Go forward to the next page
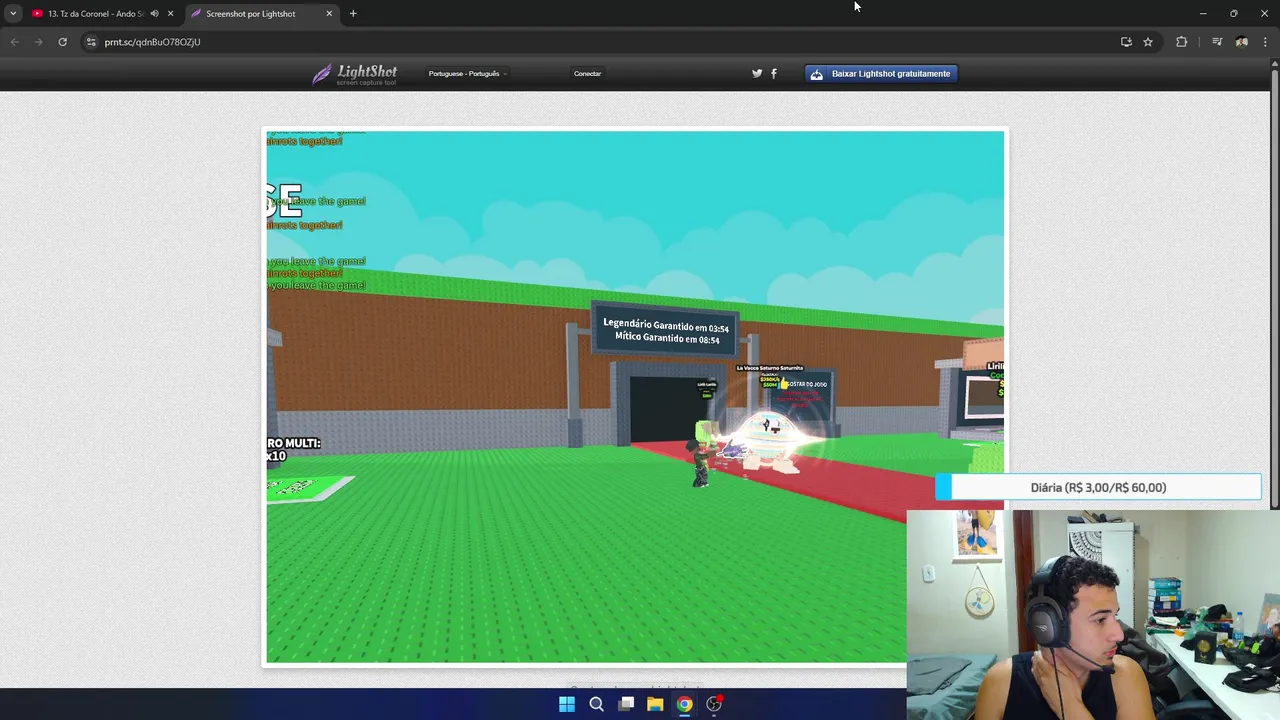This screenshot has height=720, width=1280. click(x=38, y=42)
